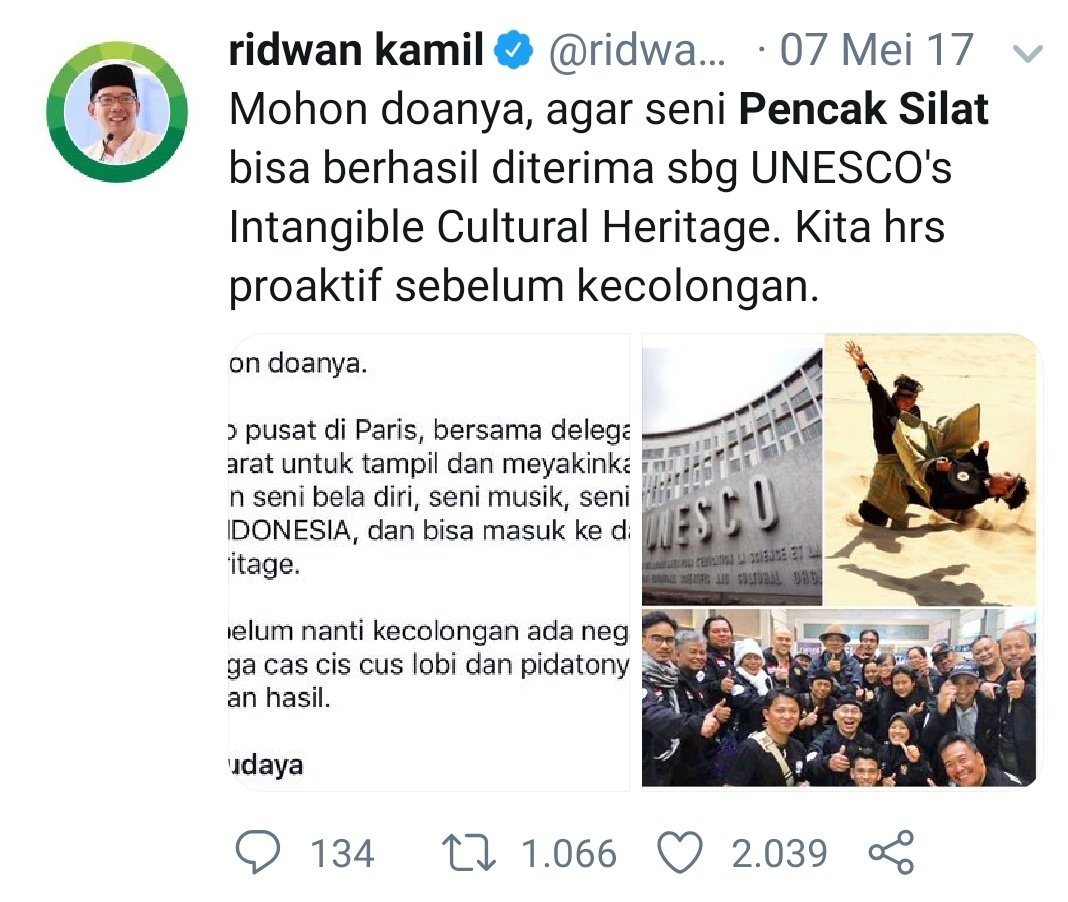Open the @ridwa... handle link
The width and height of the screenshot is (1068, 902).
[637, 50]
